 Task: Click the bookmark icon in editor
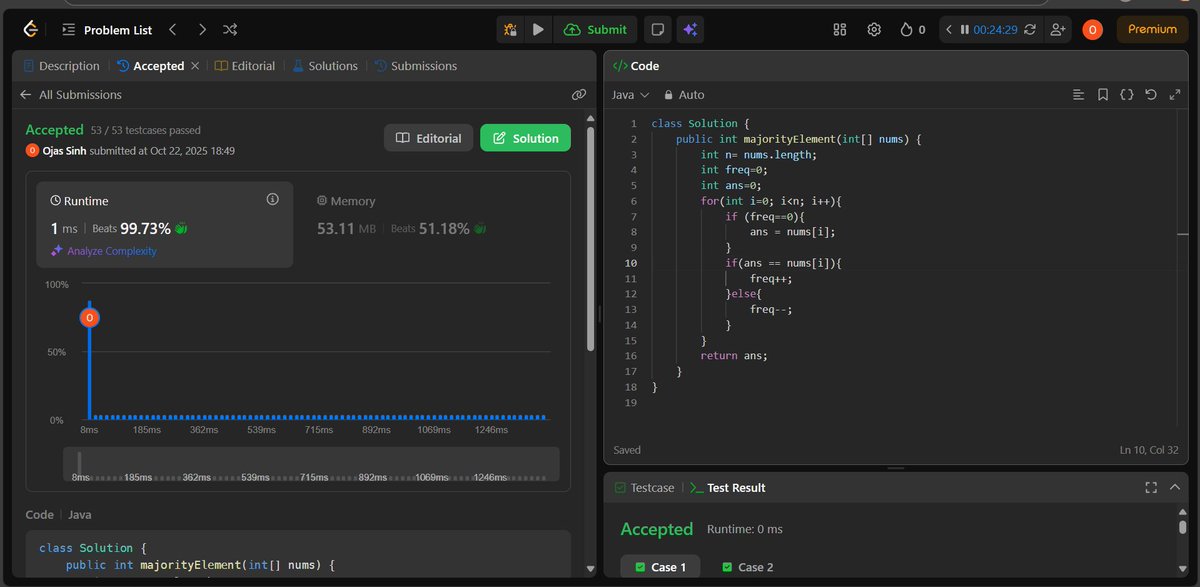[x=1102, y=95]
